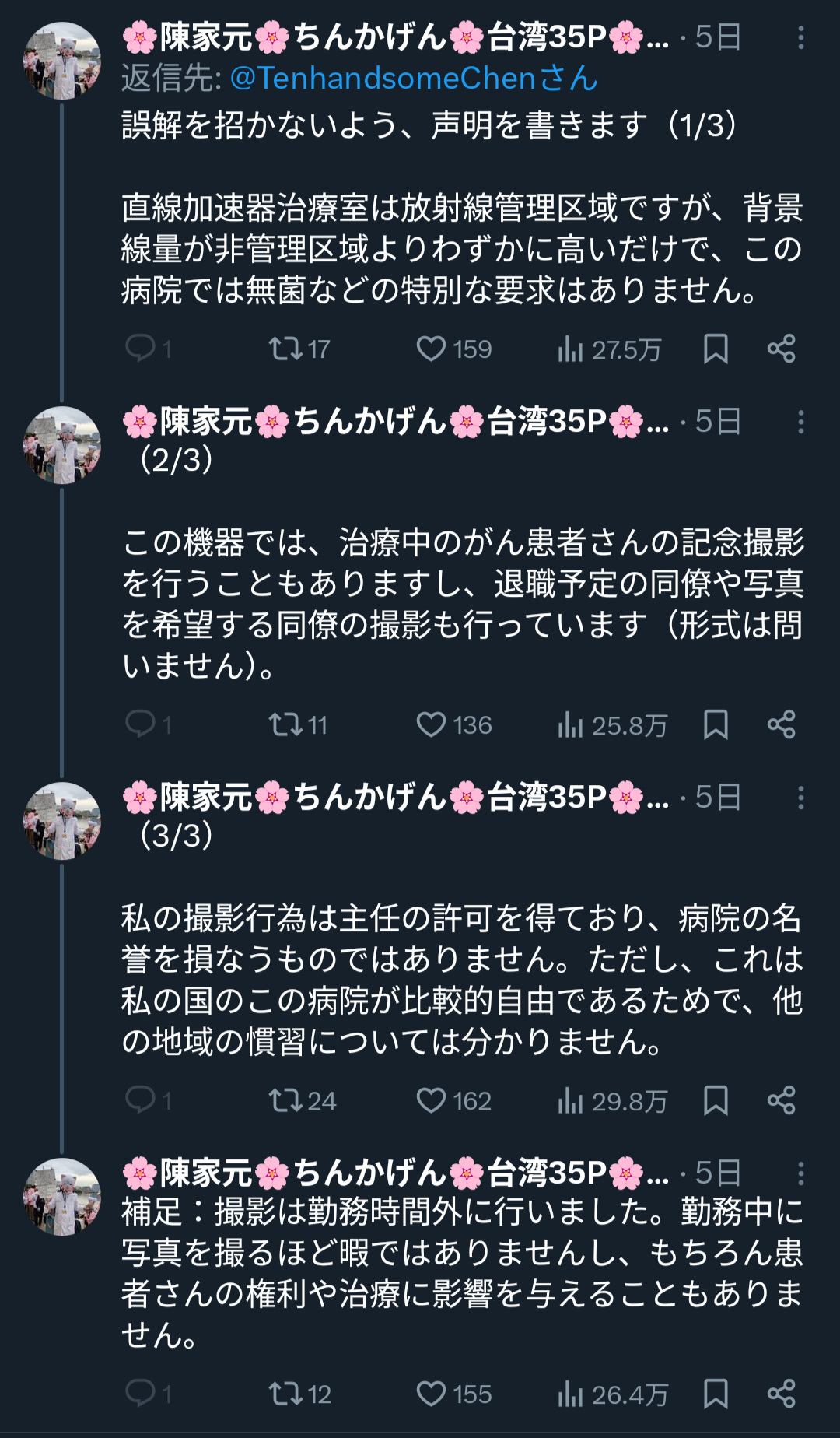Screen dimensions: 840x1438
Task: Share the (1/3) statement tweet
Action: pyautogui.click(x=781, y=349)
